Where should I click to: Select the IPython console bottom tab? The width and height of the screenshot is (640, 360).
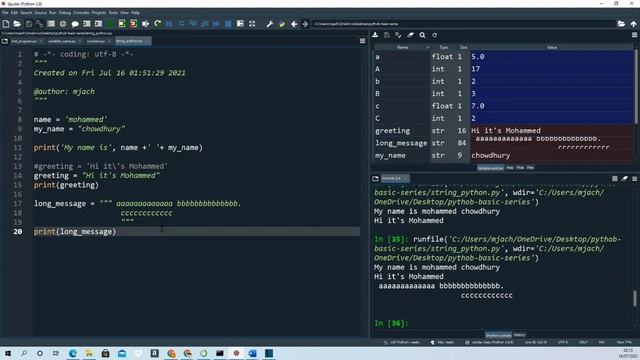tap(498, 335)
